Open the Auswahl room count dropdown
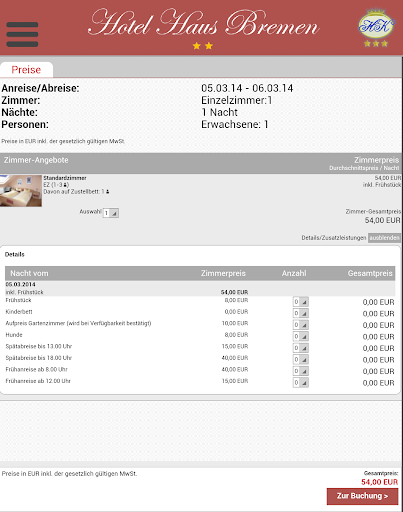The width and height of the screenshot is (403, 512). point(111,213)
